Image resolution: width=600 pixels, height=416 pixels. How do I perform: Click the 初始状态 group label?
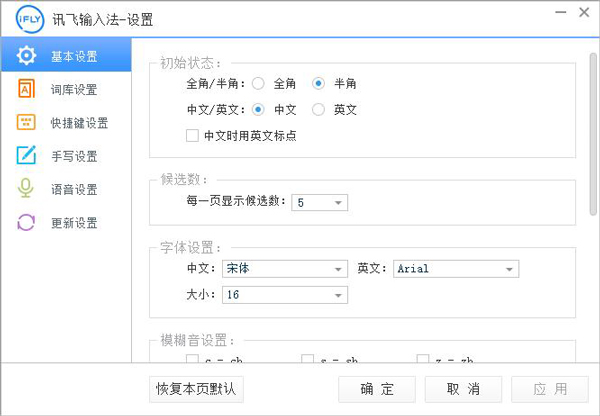click(190, 63)
